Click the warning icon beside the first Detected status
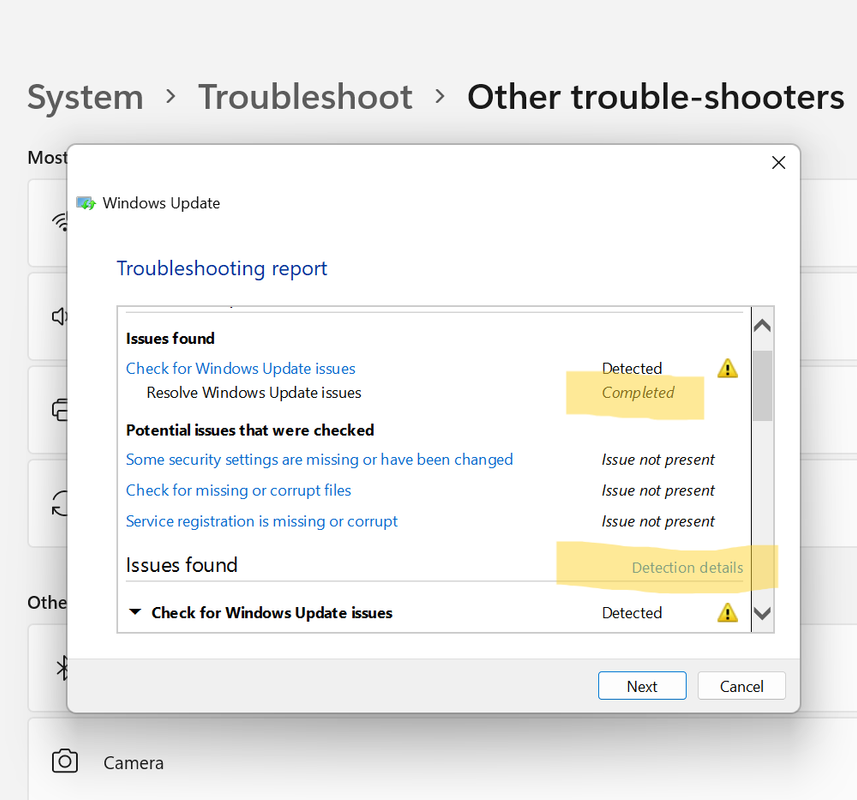The width and height of the screenshot is (857, 800). [727, 368]
